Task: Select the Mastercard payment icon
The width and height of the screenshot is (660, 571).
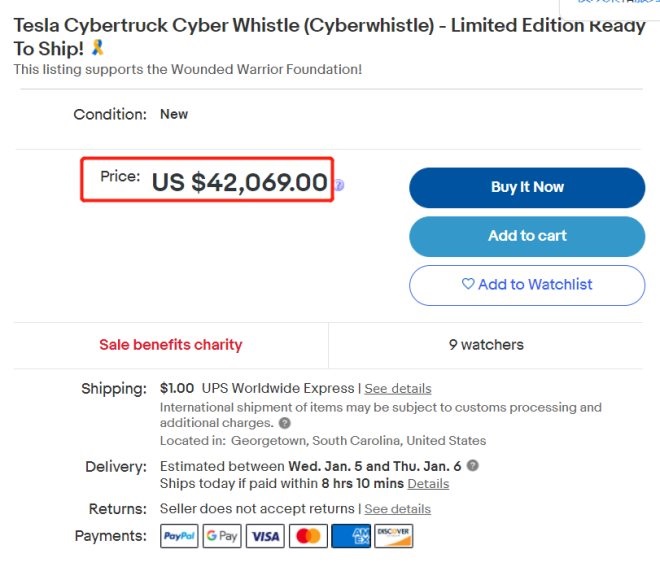Action: click(x=308, y=537)
